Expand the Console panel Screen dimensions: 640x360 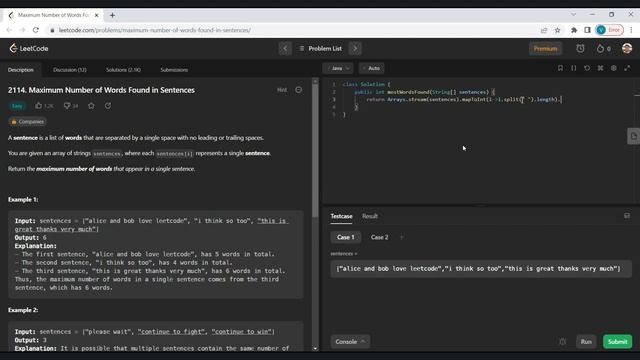tap(350, 342)
